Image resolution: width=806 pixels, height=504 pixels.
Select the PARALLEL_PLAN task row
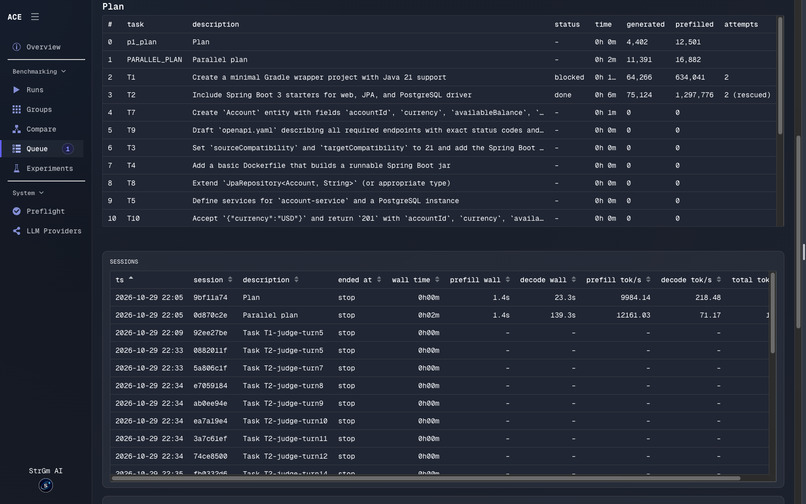point(439,60)
